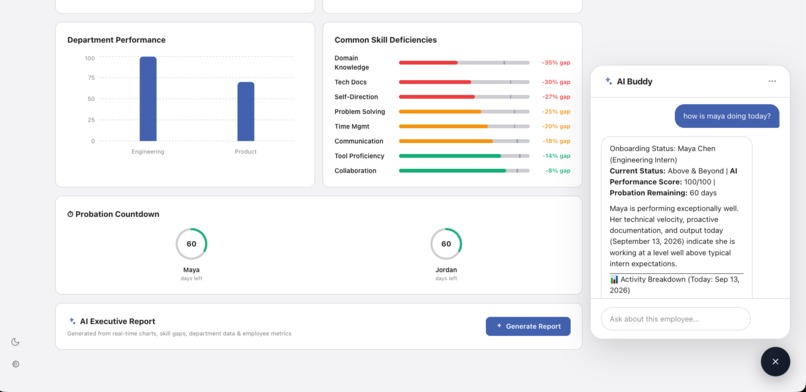Viewport: 806px width, 392px height.
Task: Click the Department Performance heading
Action: pyautogui.click(x=116, y=40)
